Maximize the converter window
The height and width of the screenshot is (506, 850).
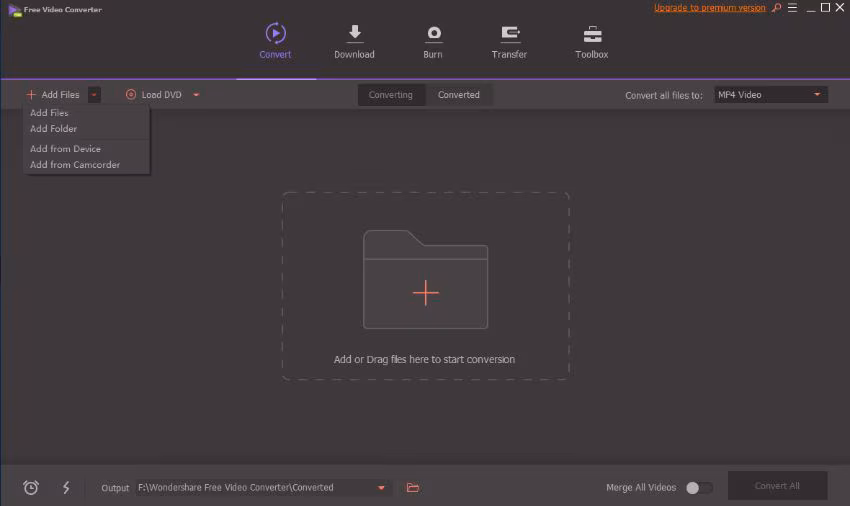coord(826,7)
